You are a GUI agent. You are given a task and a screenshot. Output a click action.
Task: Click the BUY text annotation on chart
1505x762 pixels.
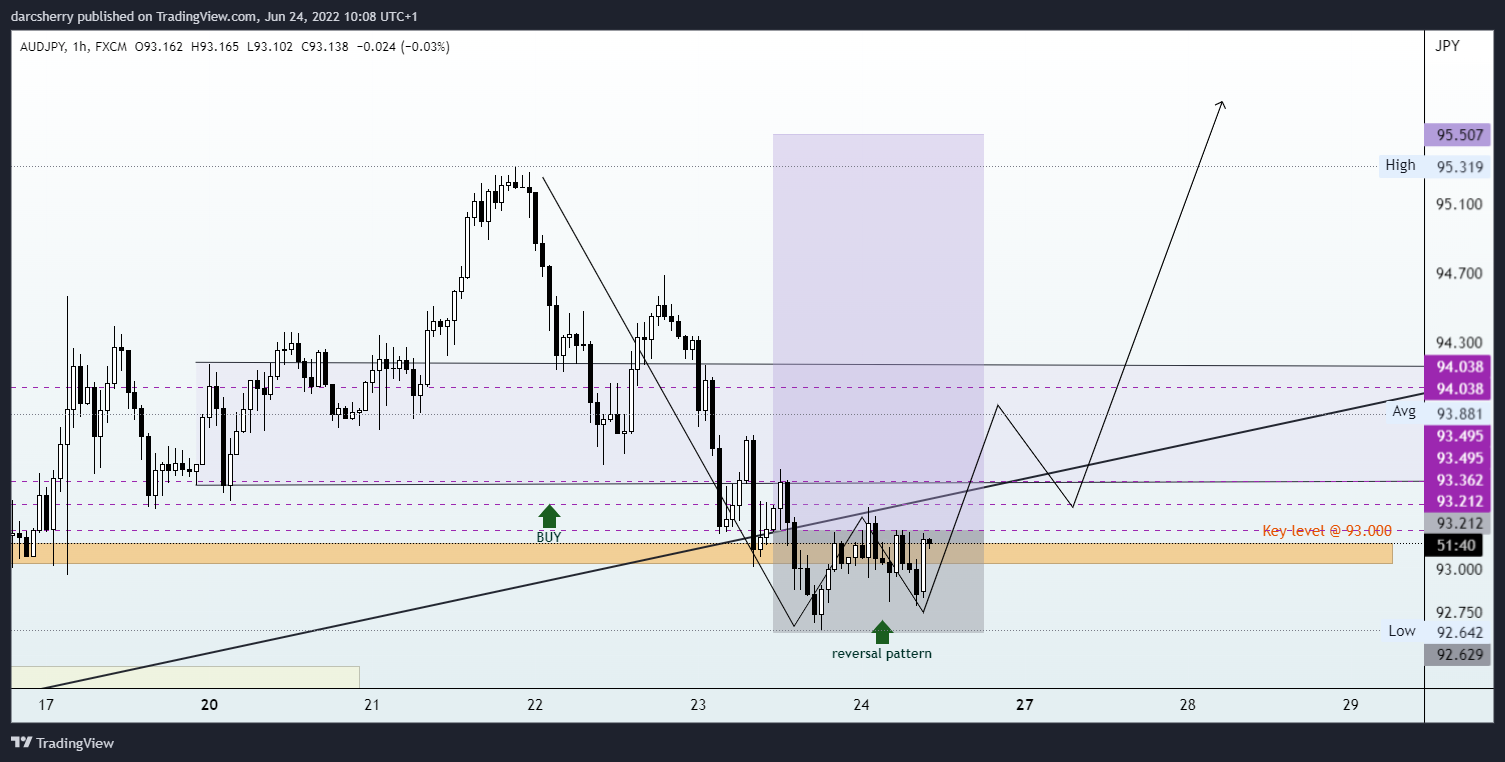click(549, 537)
